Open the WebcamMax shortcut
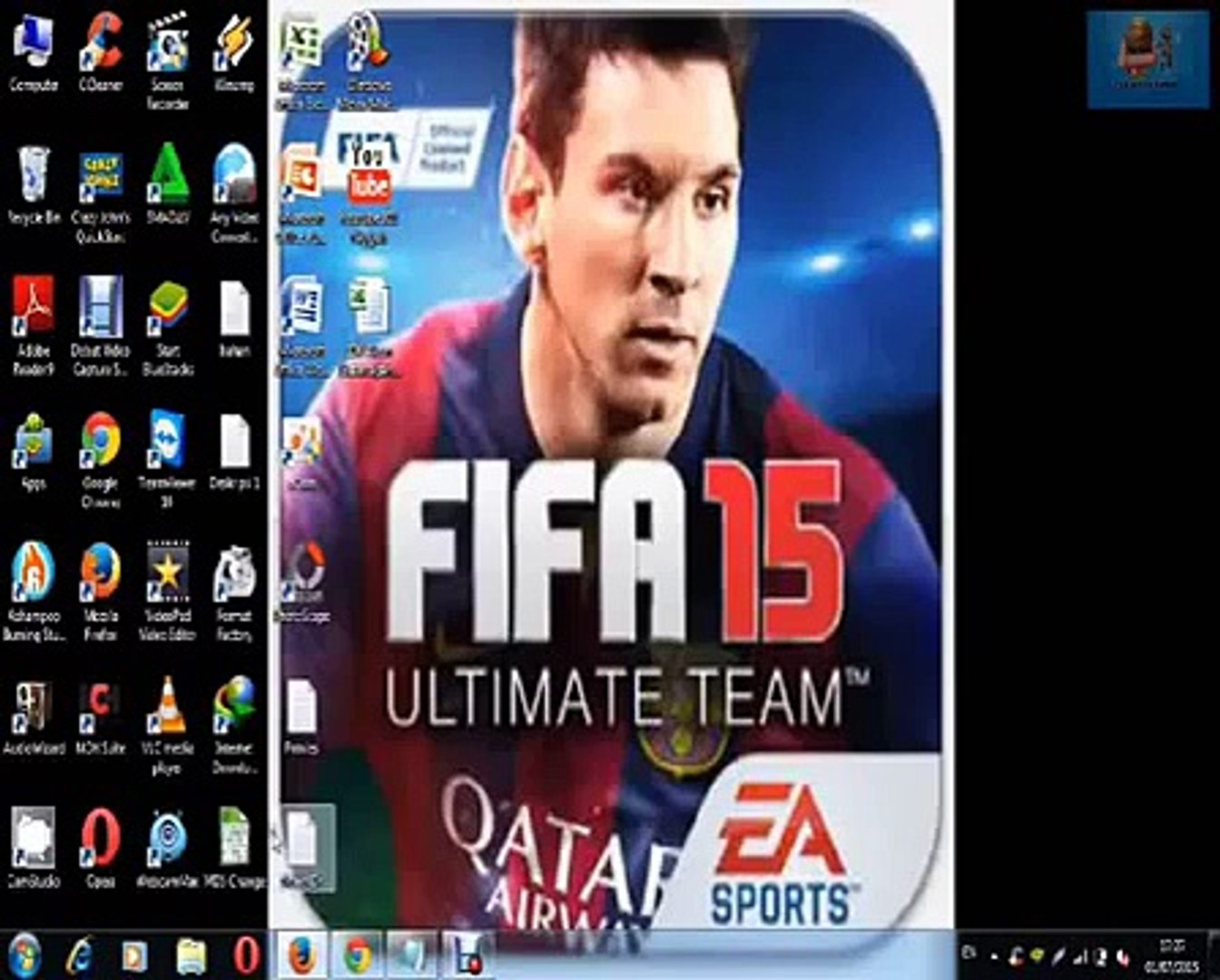 pyautogui.click(x=168, y=848)
